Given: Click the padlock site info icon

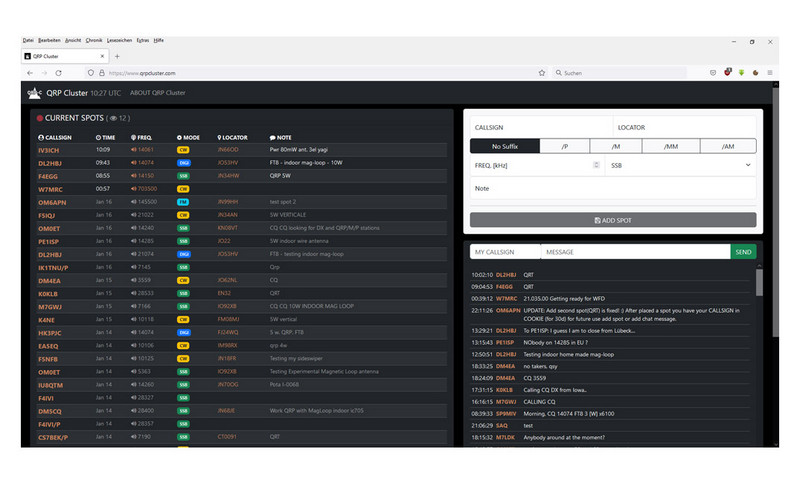Looking at the screenshot, I should click(x=102, y=73).
